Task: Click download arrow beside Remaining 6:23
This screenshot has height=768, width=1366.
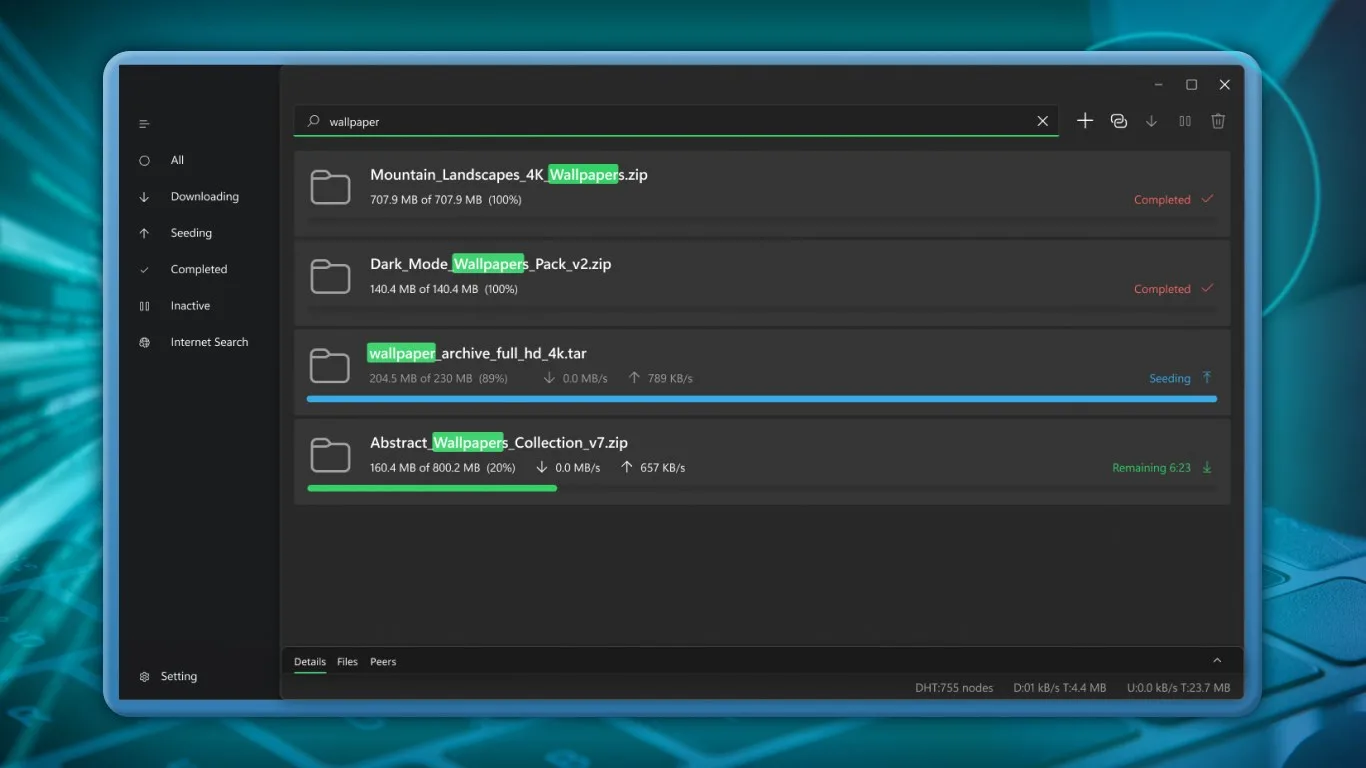Action: click(1207, 467)
